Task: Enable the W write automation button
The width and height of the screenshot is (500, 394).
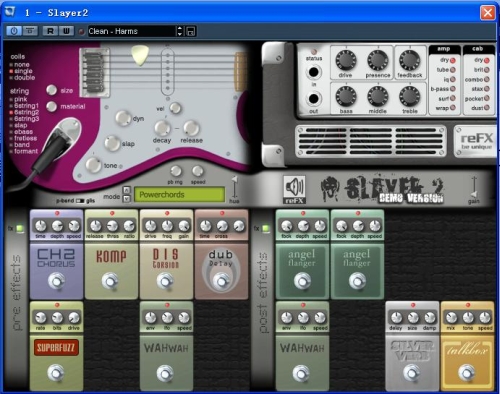Action: 66,31
